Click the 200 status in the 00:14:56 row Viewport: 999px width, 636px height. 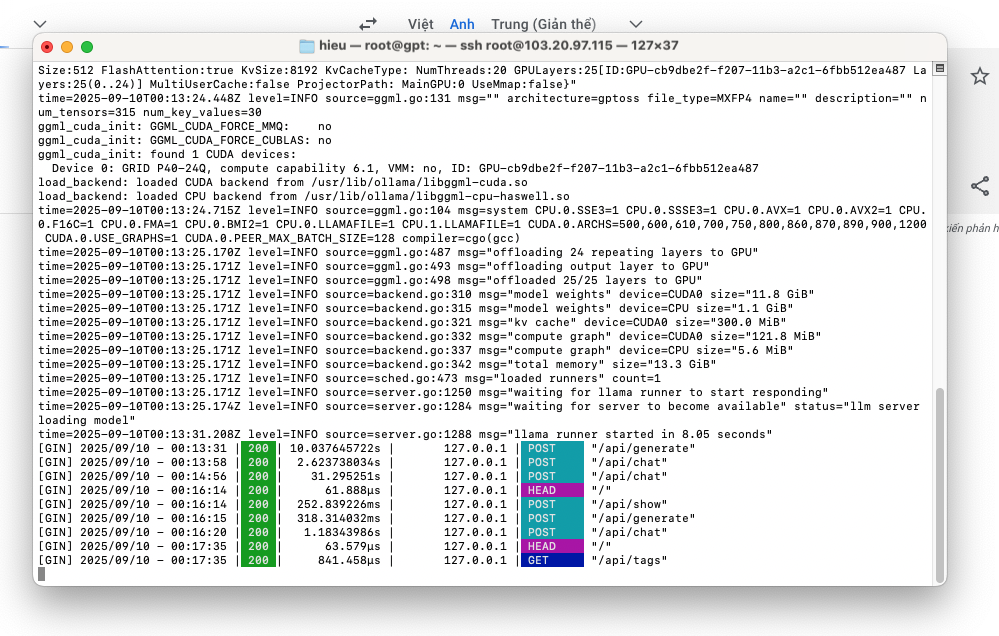(258, 476)
